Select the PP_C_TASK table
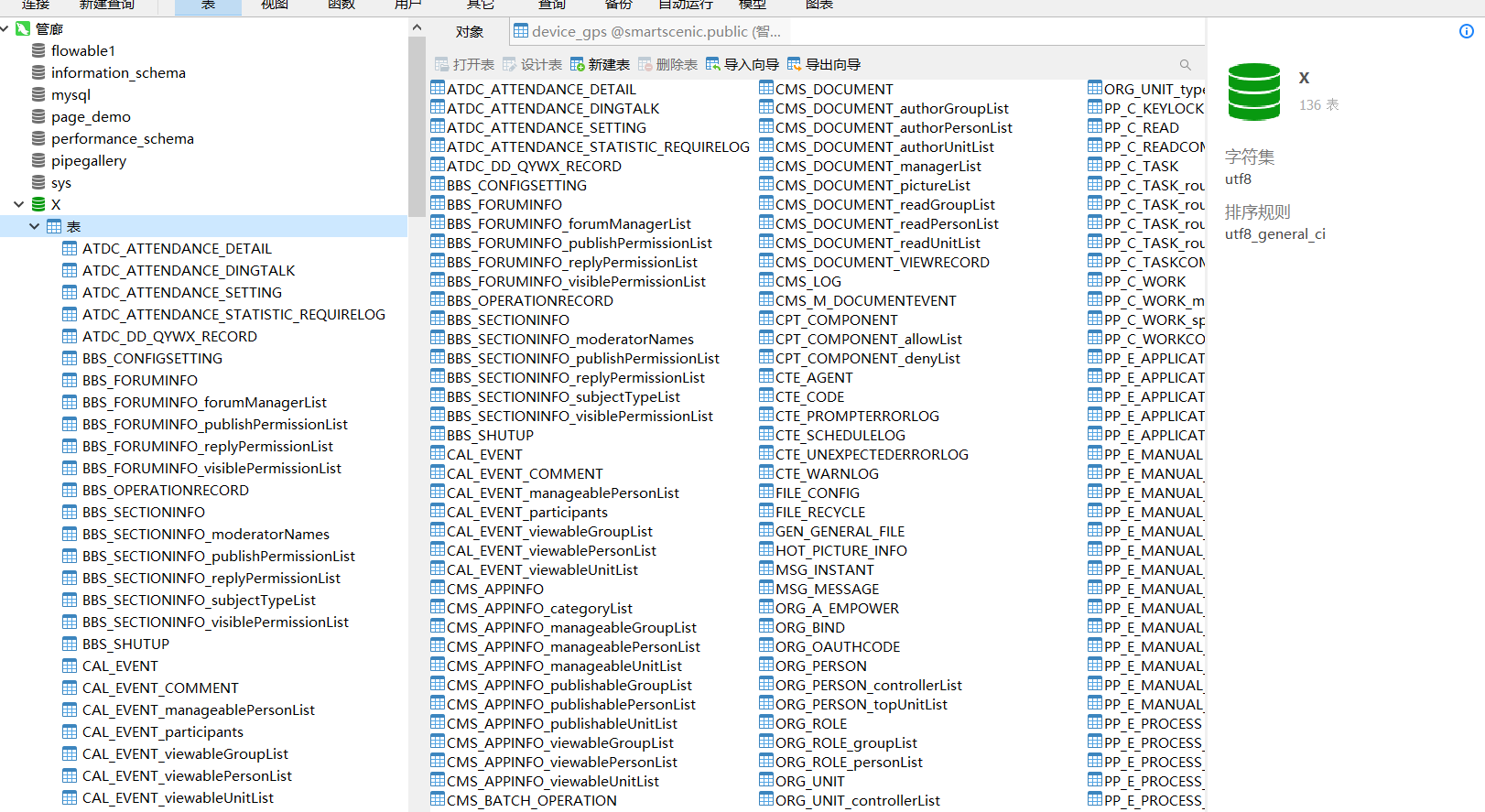This screenshot has width=1485, height=812. coord(1141,166)
